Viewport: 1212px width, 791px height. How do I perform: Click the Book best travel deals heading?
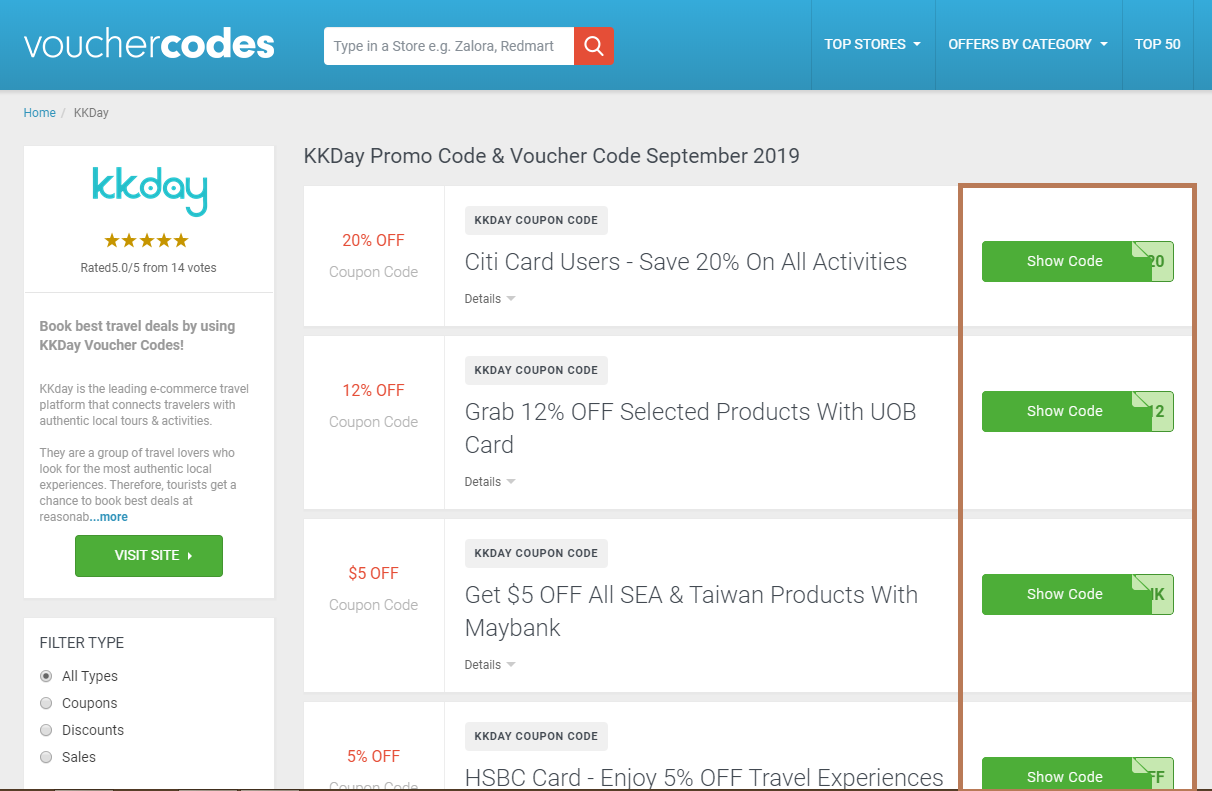point(137,336)
